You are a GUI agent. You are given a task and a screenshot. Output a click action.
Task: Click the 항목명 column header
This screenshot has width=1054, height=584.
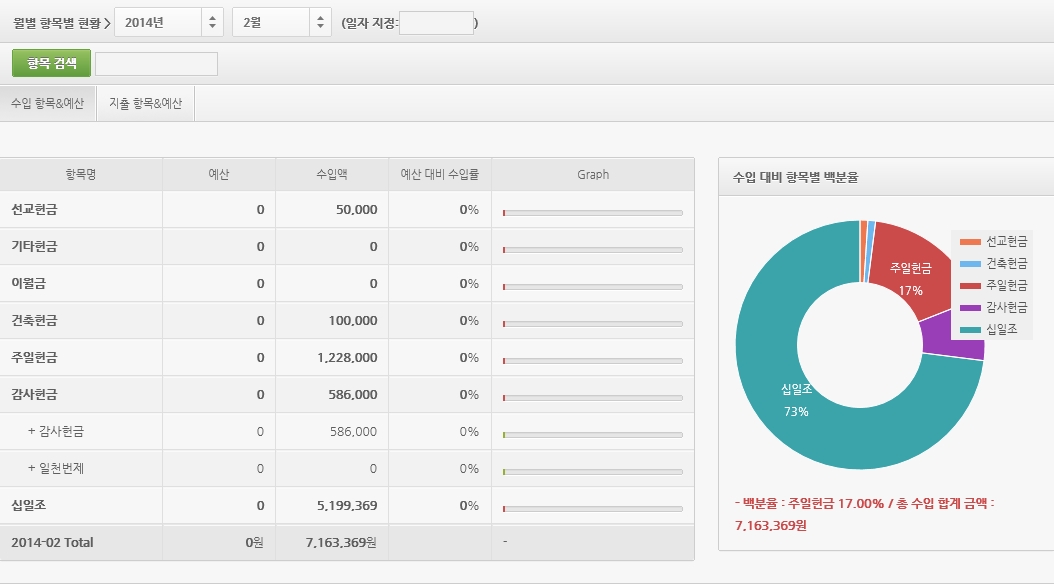(81, 175)
